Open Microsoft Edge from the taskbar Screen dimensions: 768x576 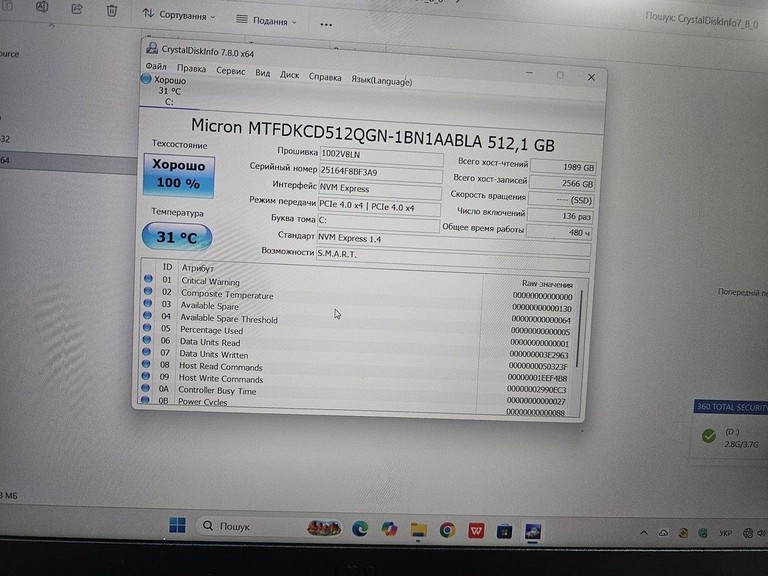pyautogui.click(x=360, y=528)
